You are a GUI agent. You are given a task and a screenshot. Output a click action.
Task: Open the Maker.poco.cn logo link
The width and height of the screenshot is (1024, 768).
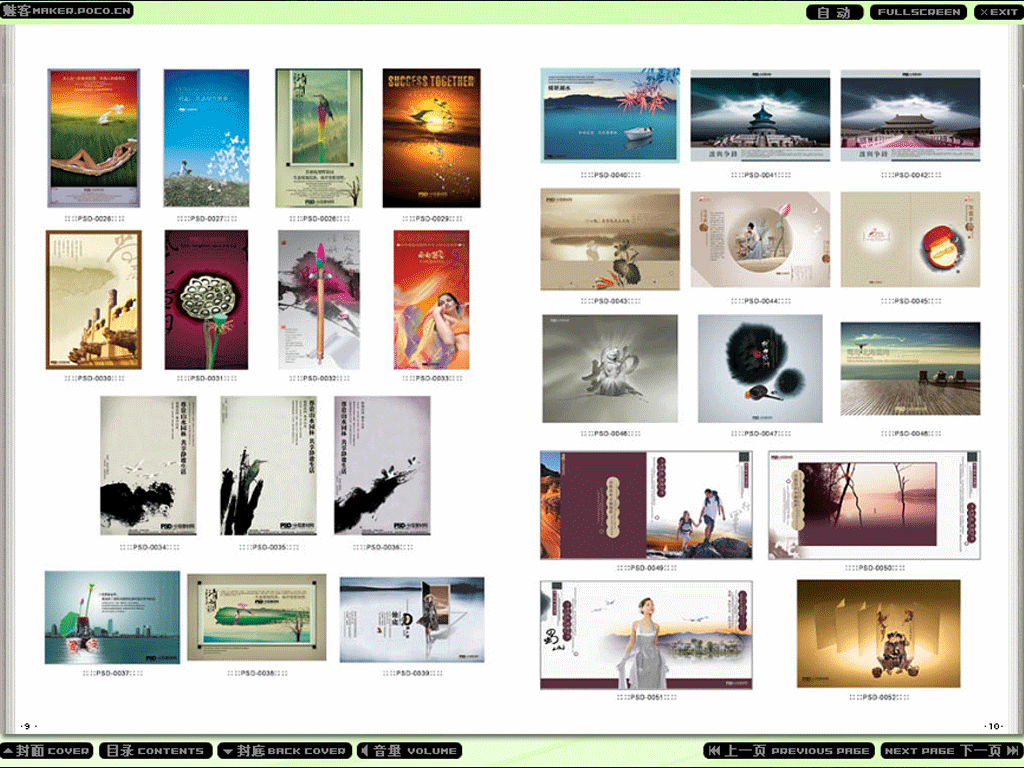point(65,11)
